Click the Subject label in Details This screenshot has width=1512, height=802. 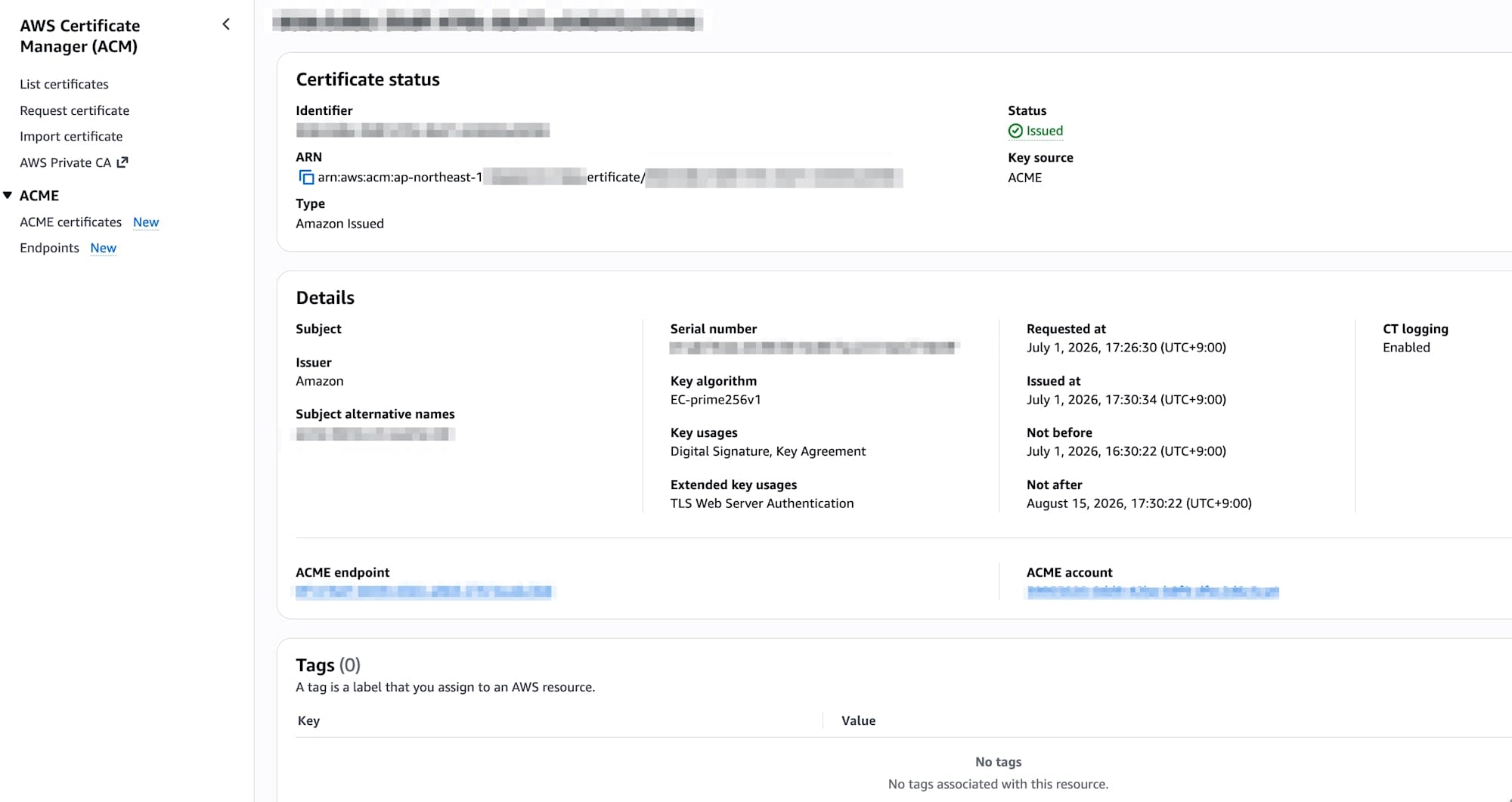318,329
